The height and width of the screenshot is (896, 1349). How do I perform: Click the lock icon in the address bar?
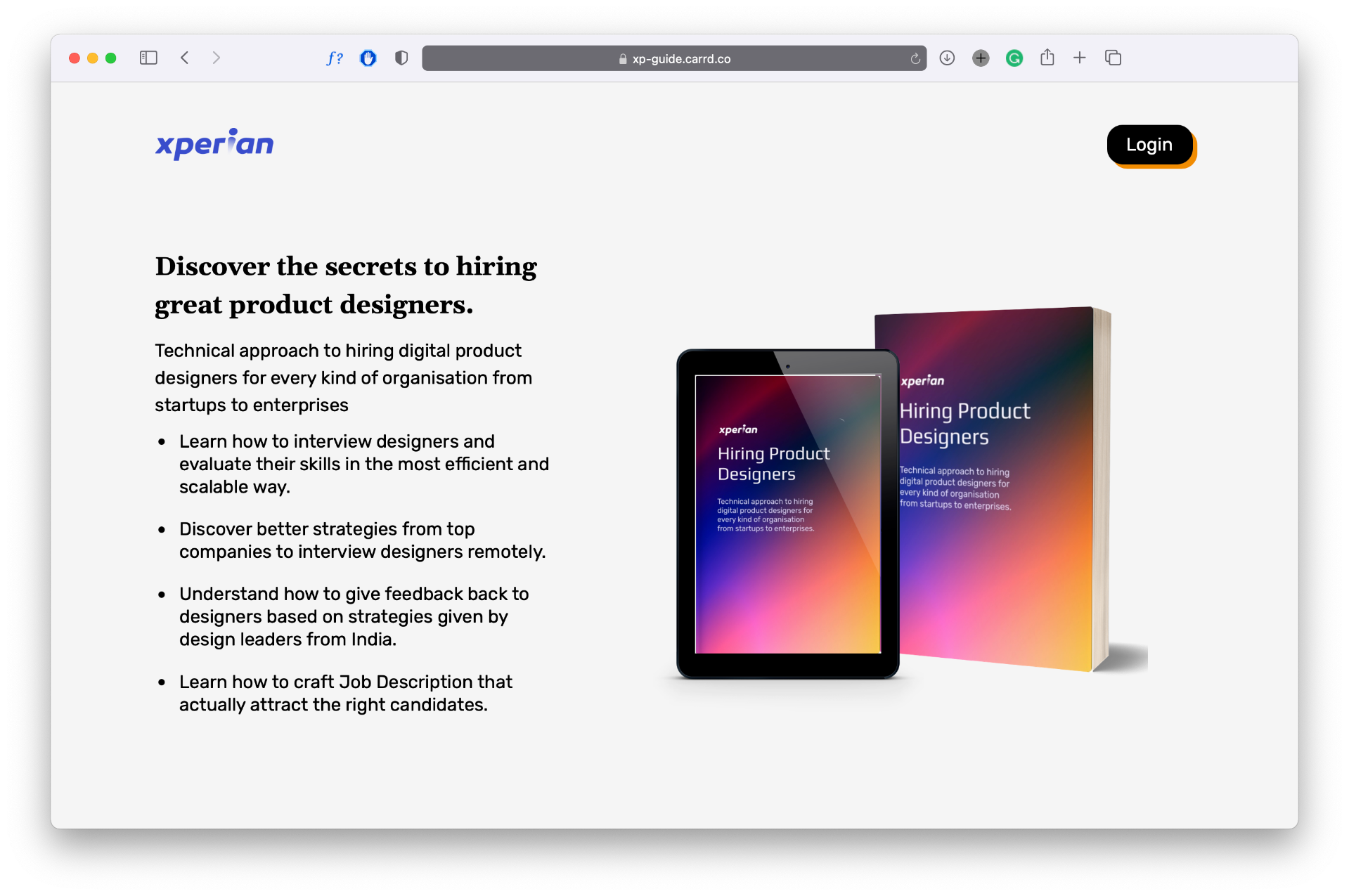coord(622,59)
